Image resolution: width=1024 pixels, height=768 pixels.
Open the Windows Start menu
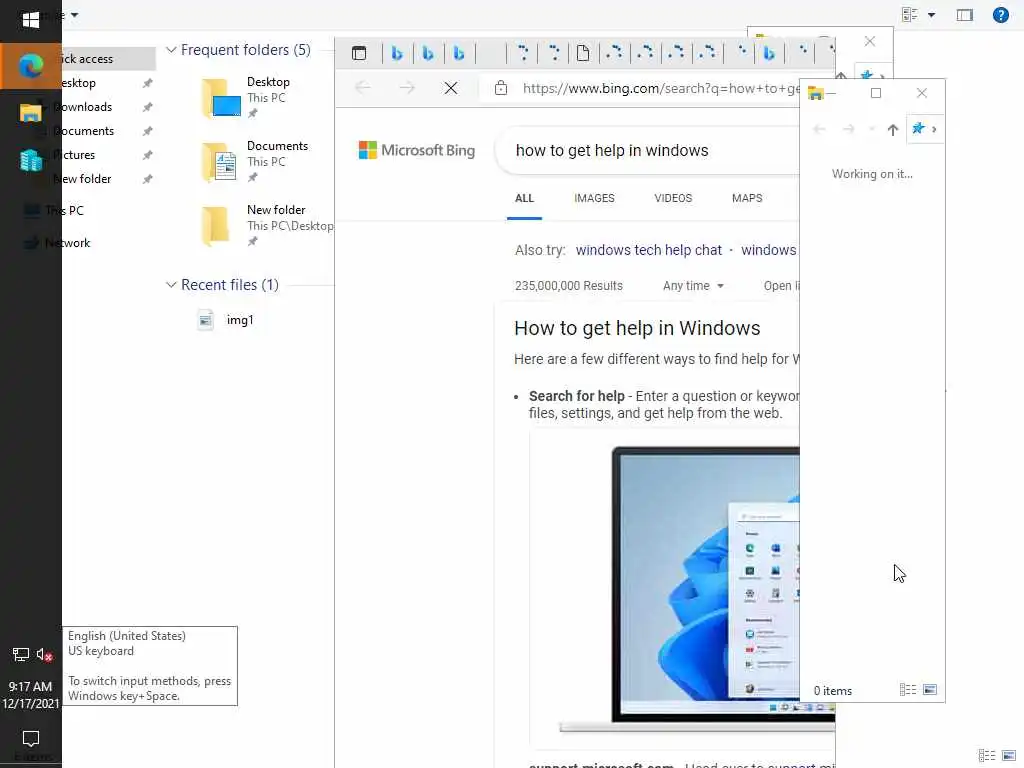30,20
